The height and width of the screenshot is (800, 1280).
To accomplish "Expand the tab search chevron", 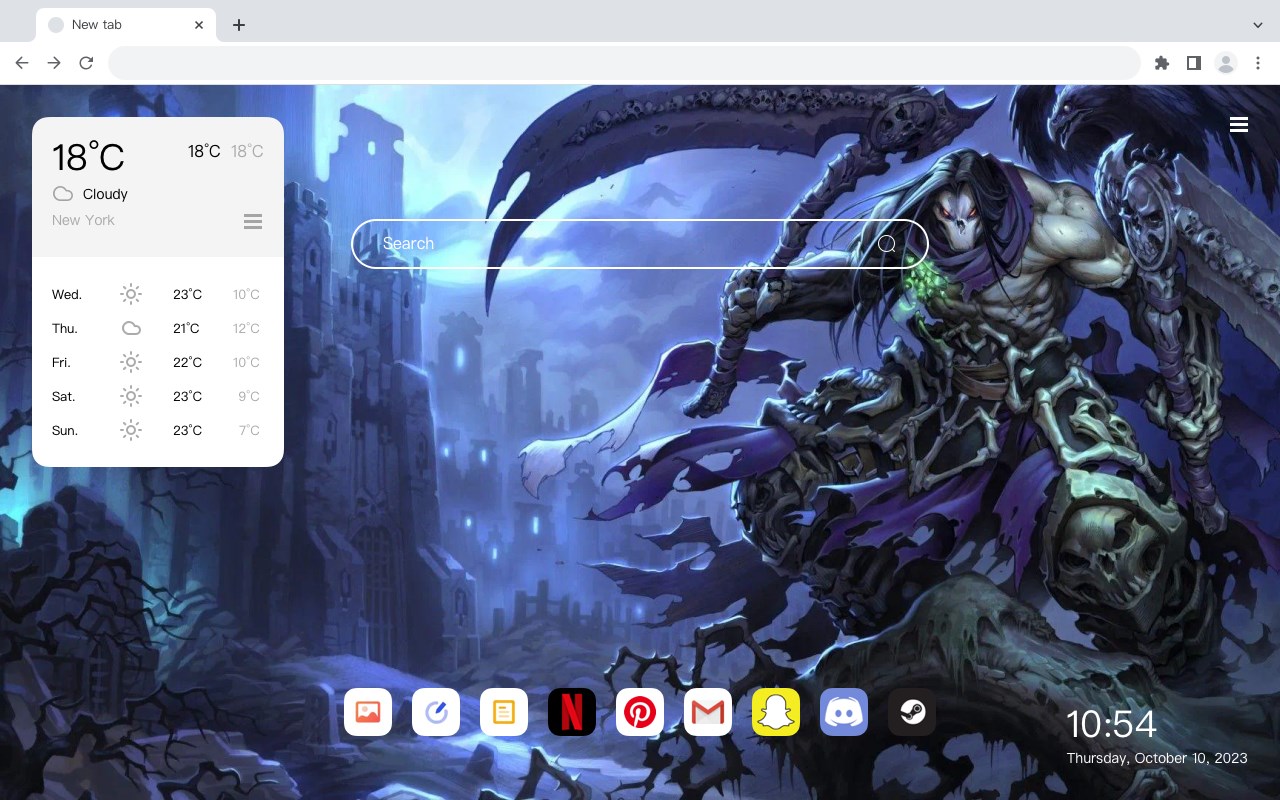I will click(x=1258, y=25).
